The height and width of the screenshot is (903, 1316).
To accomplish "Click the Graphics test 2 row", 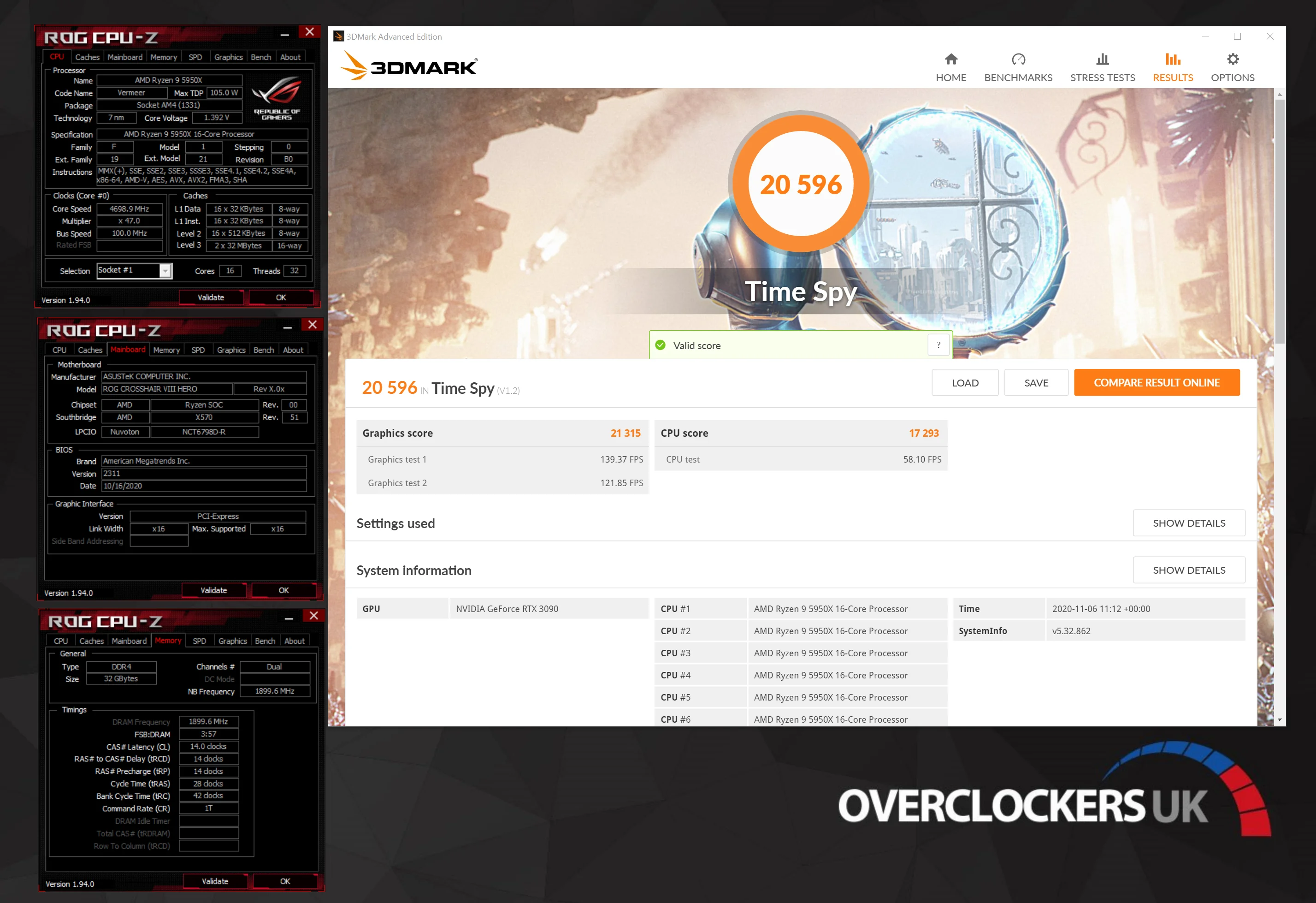I will pos(502,483).
